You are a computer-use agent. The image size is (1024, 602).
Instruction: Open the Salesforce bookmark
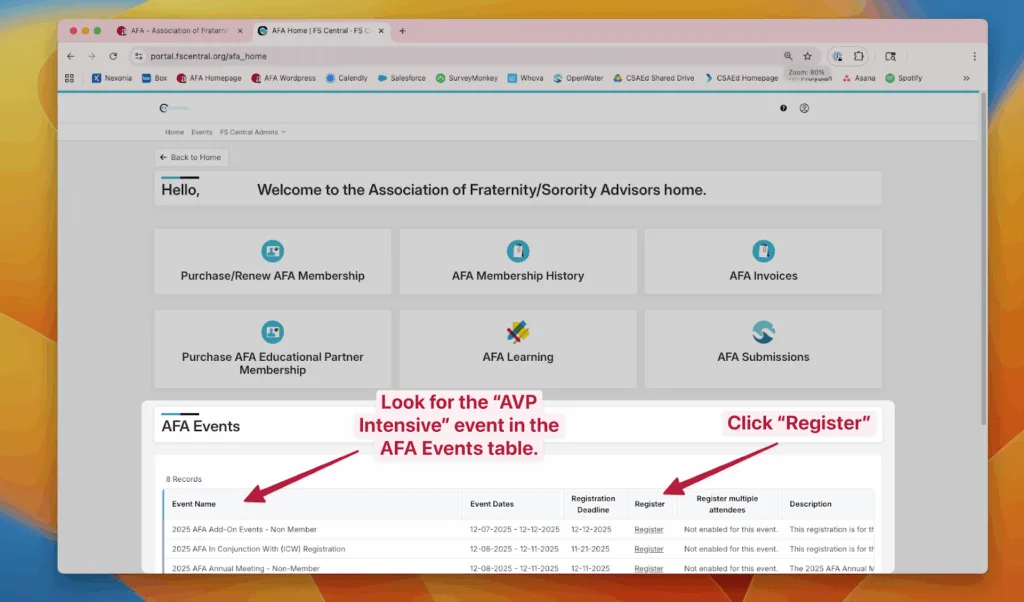coord(402,78)
